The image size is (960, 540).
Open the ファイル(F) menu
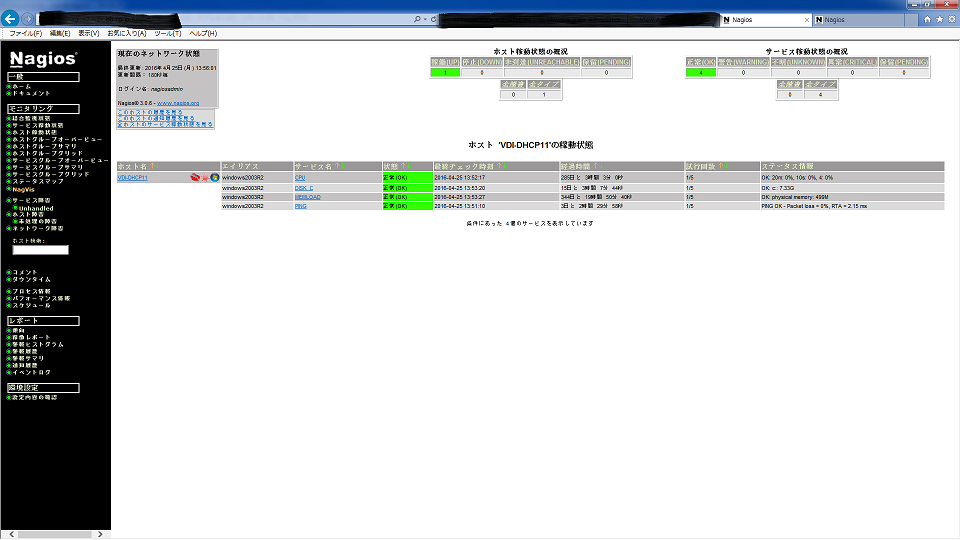(x=25, y=33)
